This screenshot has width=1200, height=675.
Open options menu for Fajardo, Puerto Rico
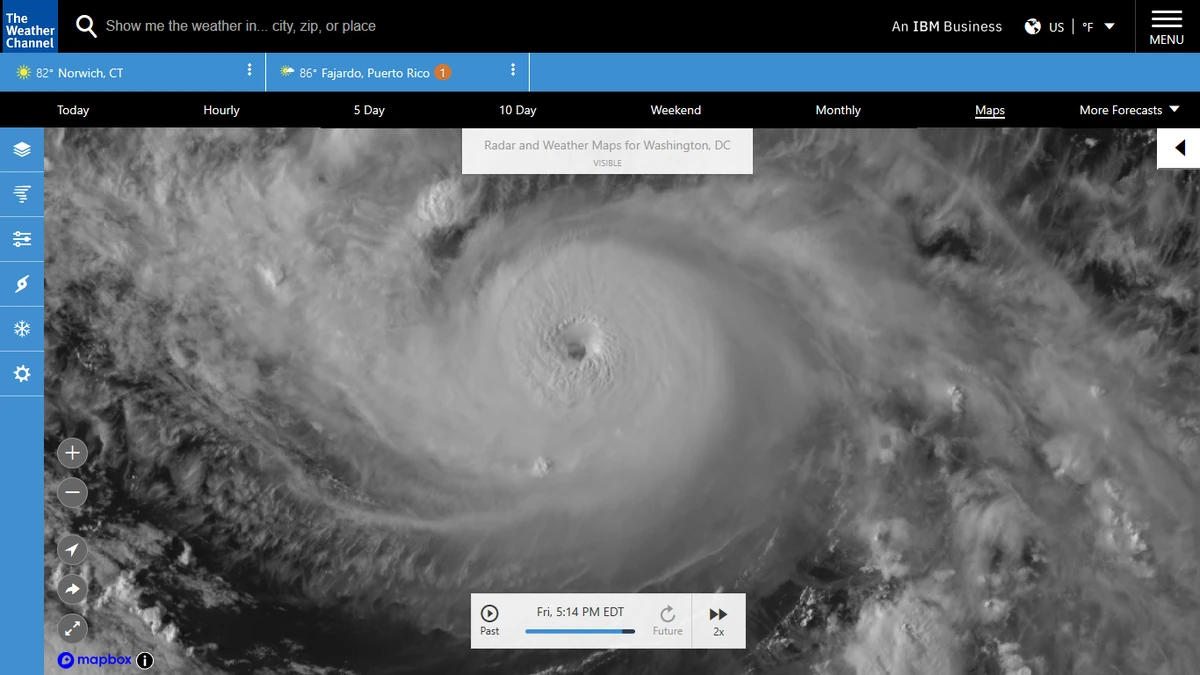click(513, 71)
